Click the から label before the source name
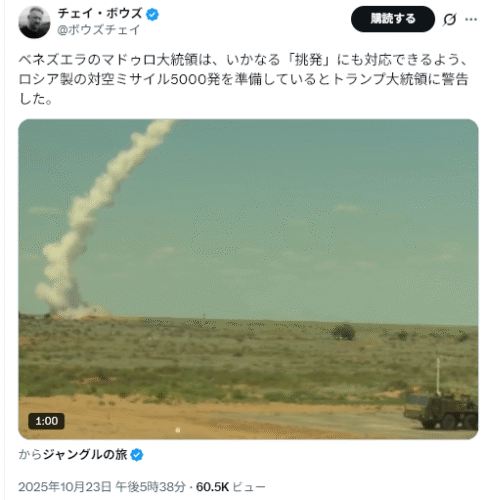 (x=30, y=454)
